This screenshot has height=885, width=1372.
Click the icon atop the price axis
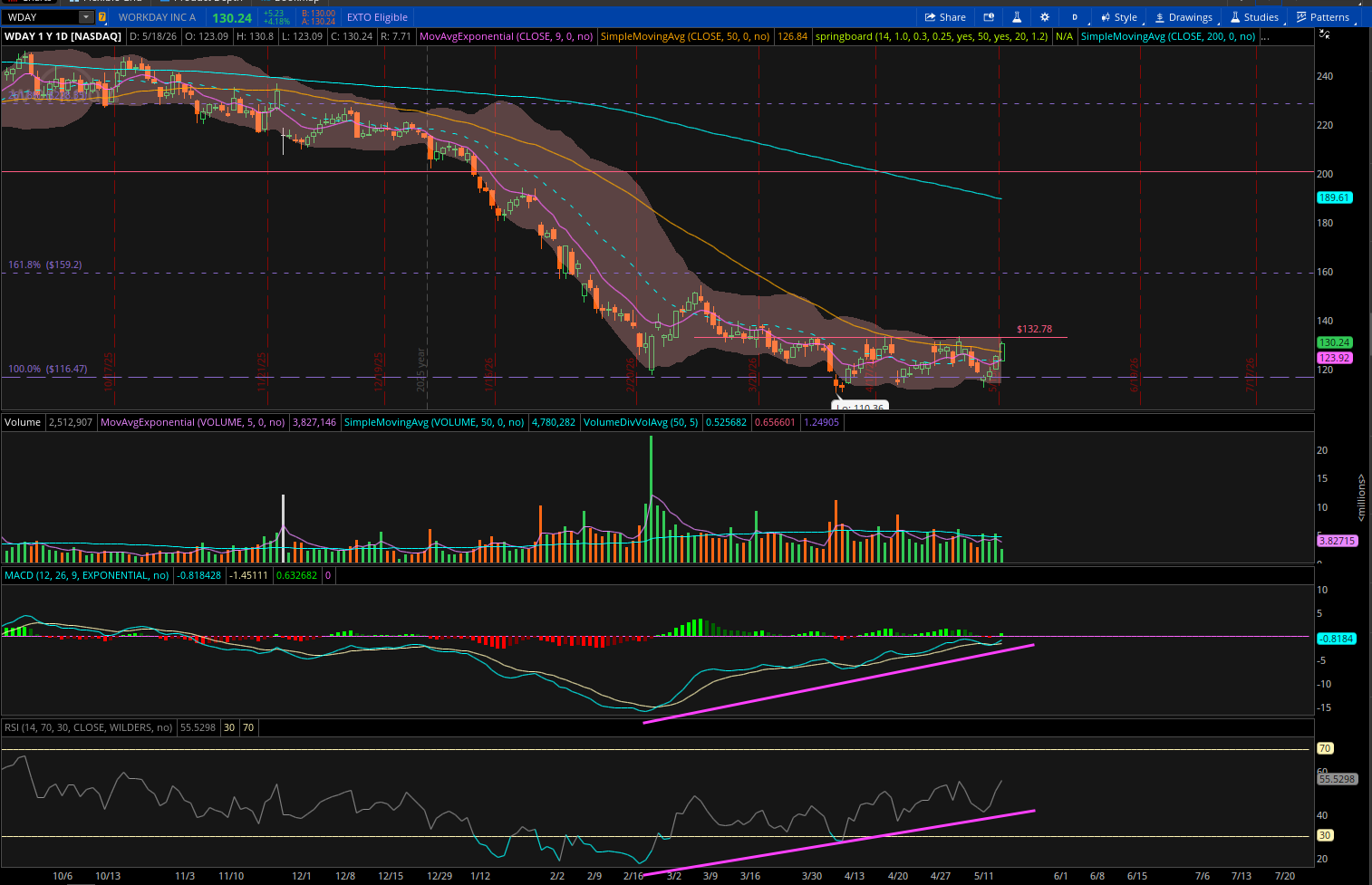1324,34
